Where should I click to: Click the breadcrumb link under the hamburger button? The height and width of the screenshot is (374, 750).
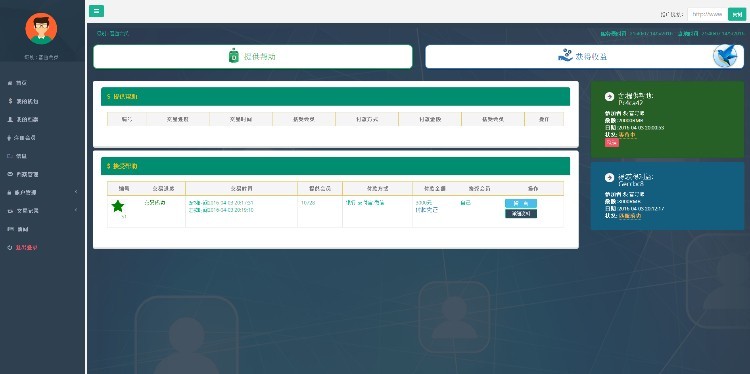coord(112,33)
